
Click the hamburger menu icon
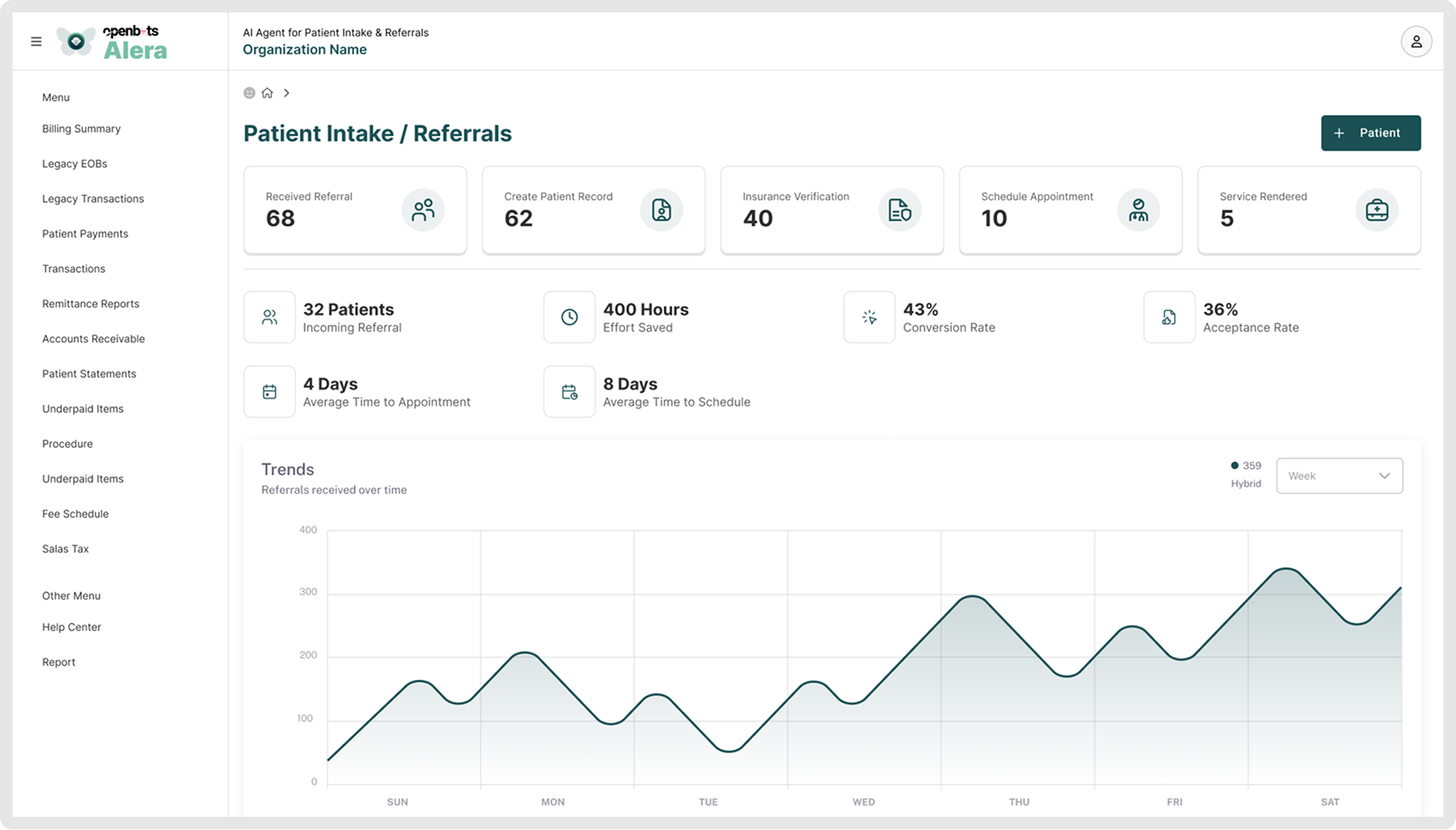[37, 41]
